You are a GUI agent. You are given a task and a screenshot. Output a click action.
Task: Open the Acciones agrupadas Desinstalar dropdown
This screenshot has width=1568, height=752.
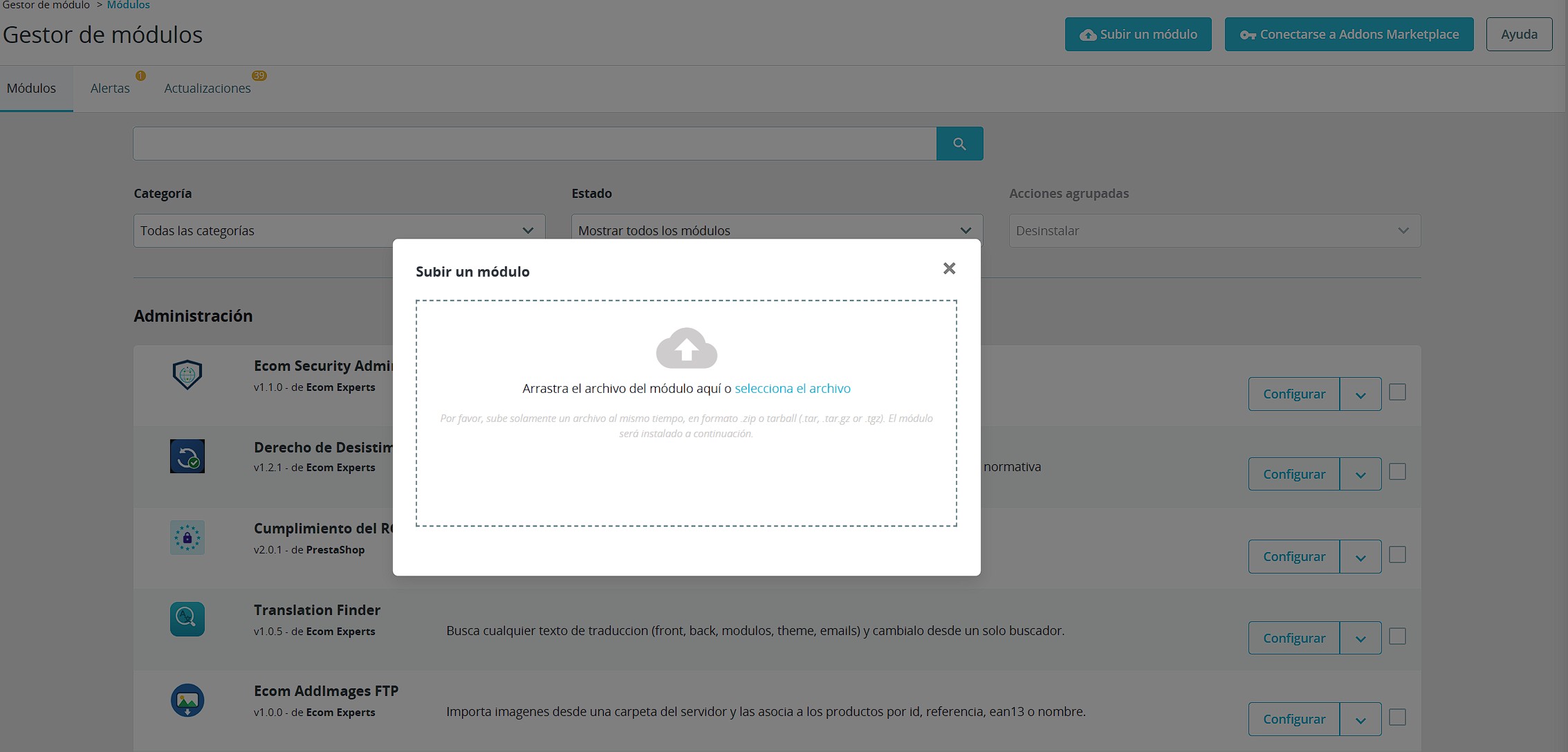coord(1215,230)
